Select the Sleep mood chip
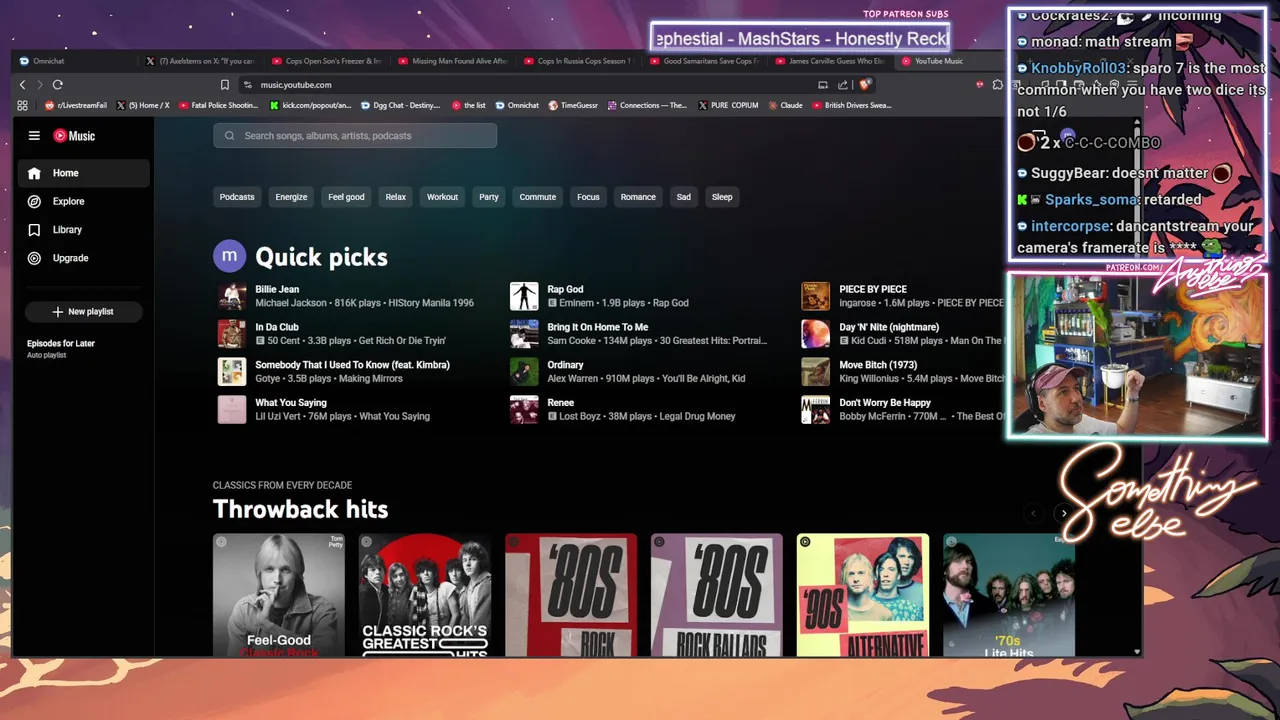The image size is (1280, 720). pos(722,197)
